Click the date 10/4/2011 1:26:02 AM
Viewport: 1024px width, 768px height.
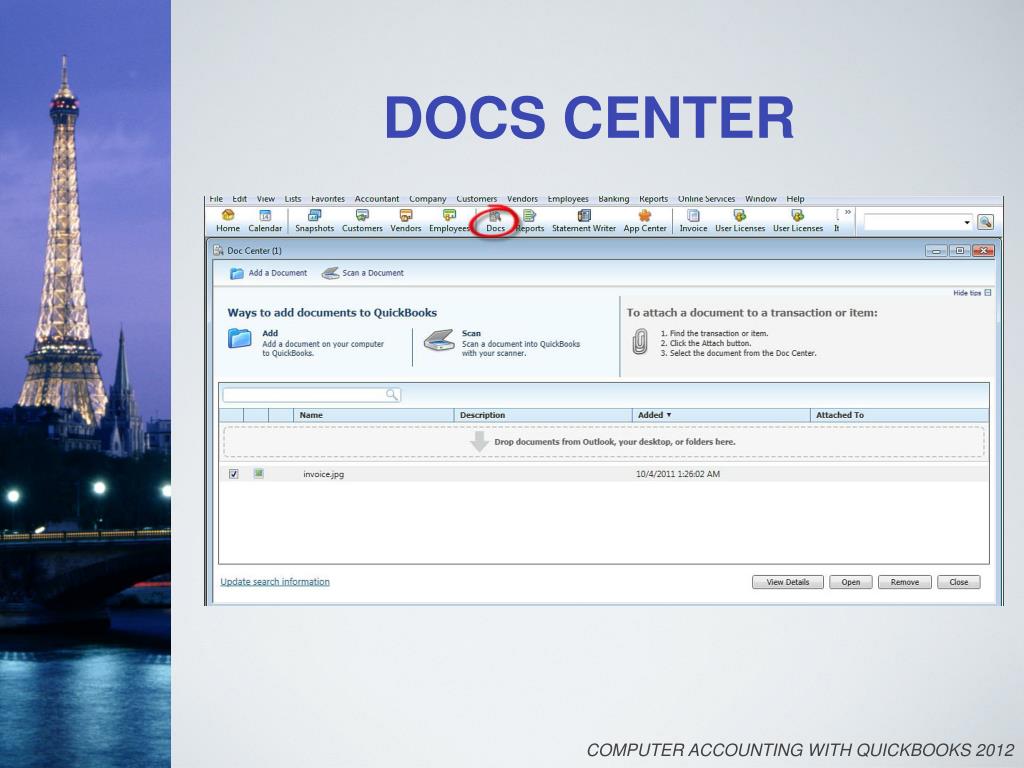click(678, 474)
